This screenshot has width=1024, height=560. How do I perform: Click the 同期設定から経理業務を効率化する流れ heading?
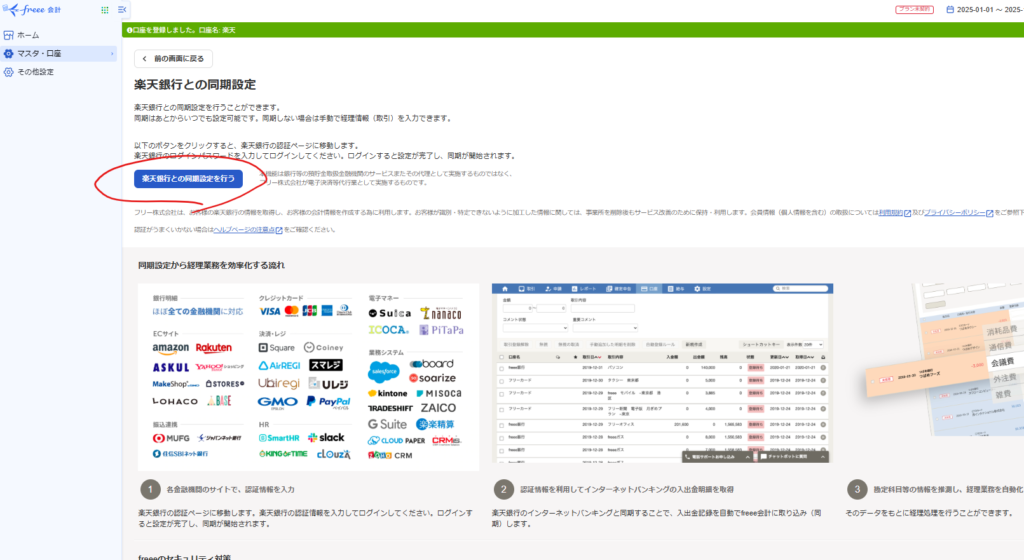coord(211,265)
